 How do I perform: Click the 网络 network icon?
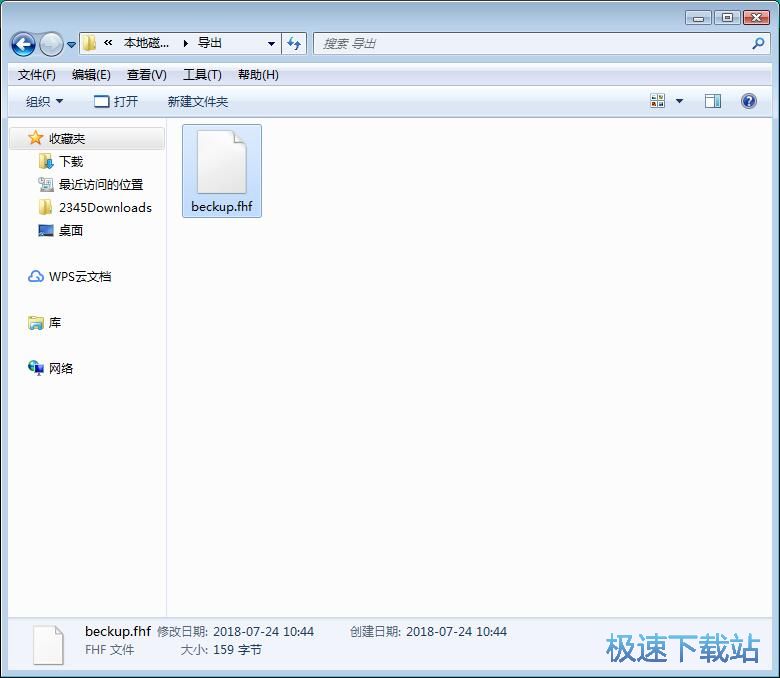36,368
